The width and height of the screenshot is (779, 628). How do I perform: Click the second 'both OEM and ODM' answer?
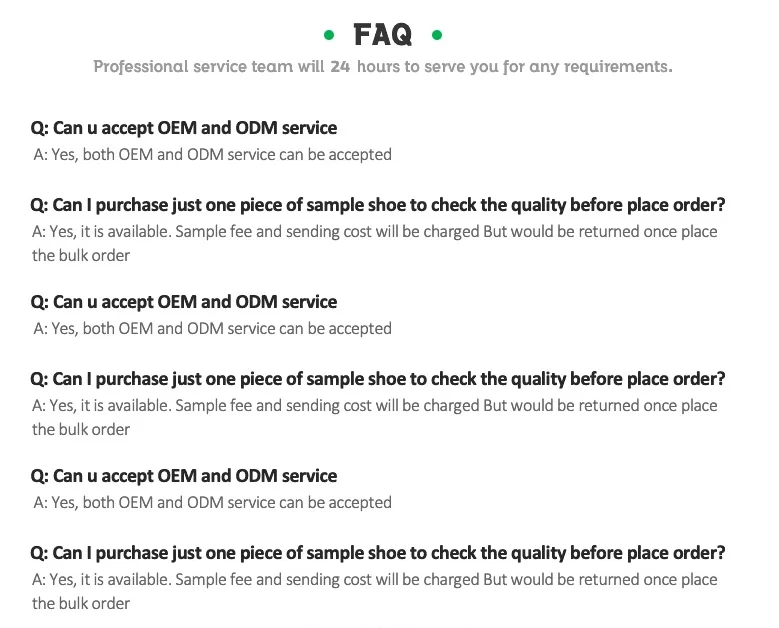212,328
